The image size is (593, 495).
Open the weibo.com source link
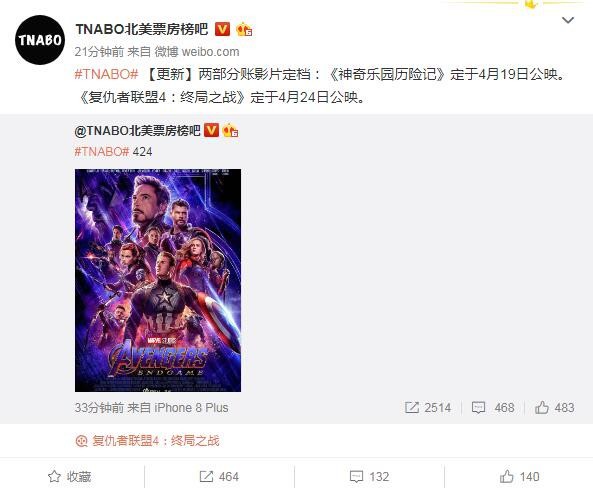[x=210, y=52]
